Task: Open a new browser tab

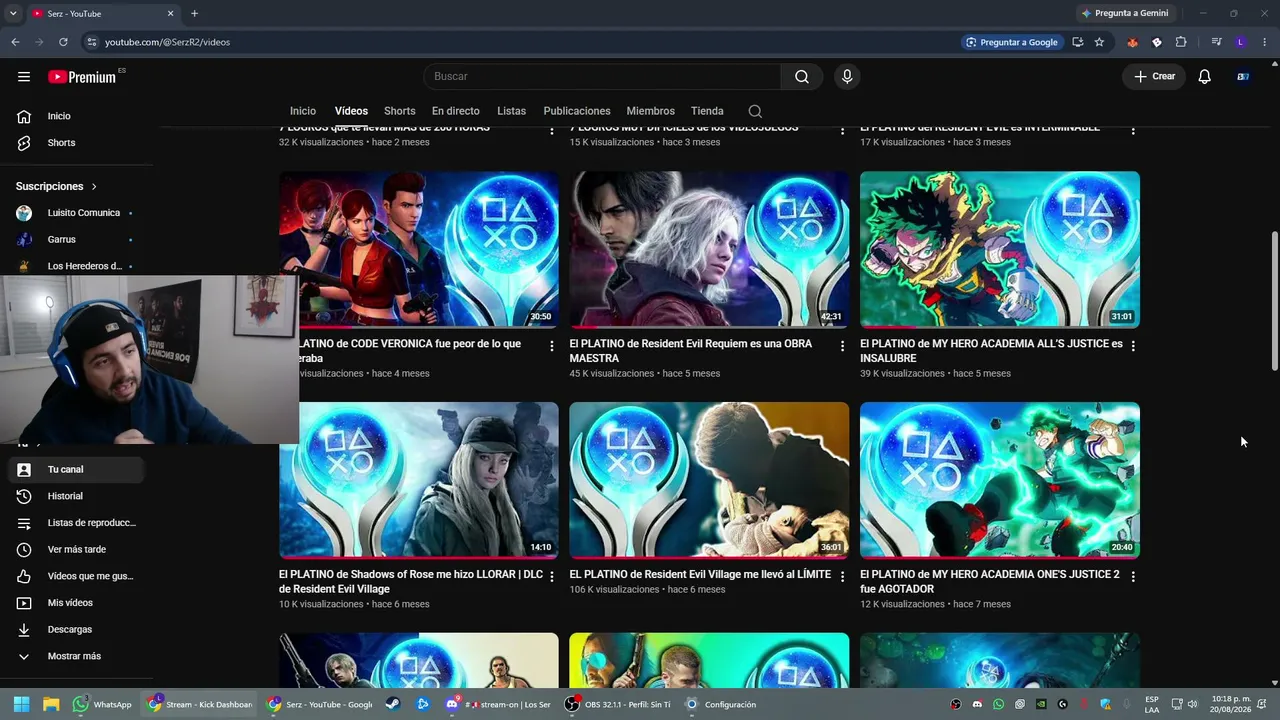Action: (x=194, y=14)
